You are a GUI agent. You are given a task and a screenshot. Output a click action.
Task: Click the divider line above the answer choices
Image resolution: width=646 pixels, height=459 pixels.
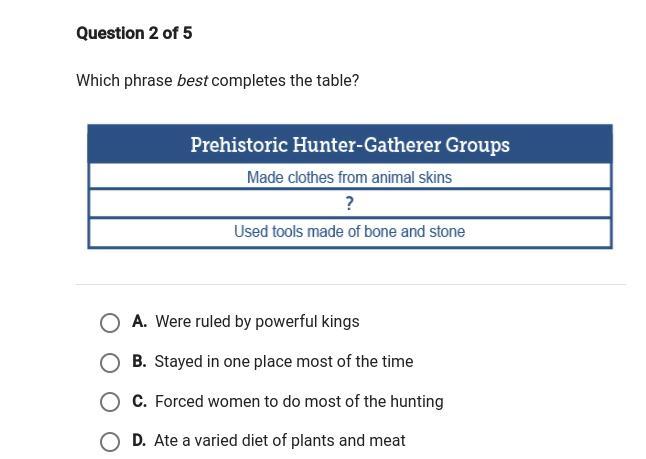tap(350, 285)
